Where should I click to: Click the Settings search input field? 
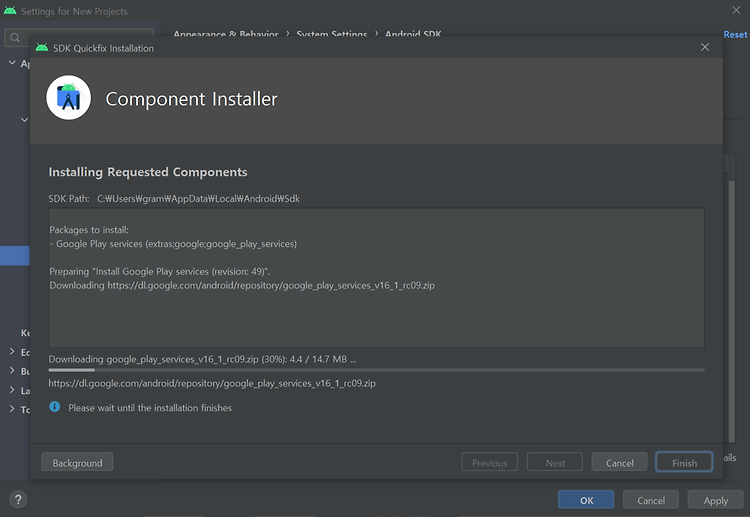point(79,37)
